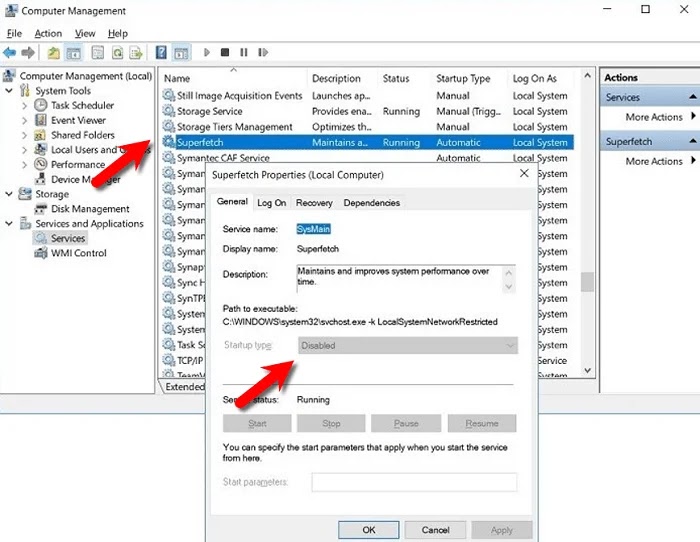Click the Properties sheet toolbar icon
Image resolution: width=700 pixels, height=542 pixels.
[x=97, y=53]
